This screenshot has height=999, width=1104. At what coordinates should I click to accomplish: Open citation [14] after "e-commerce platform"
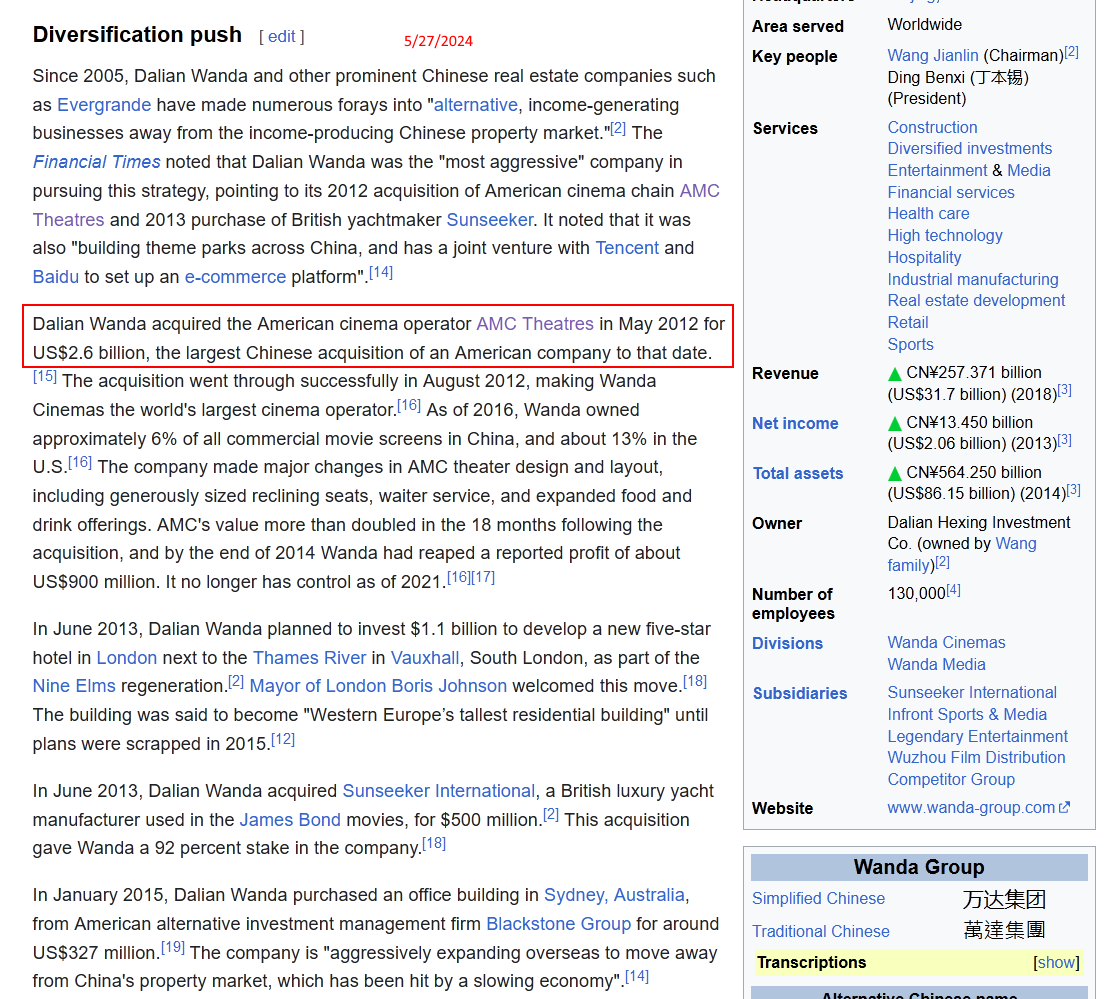381,272
